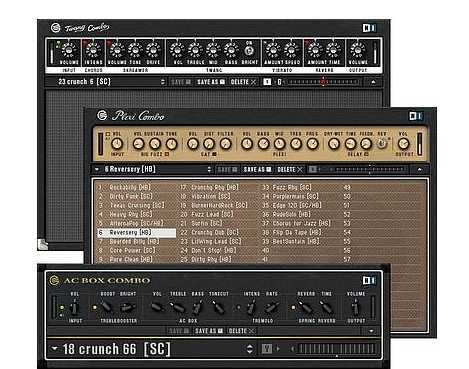The image size is (469, 369).
Task: Toggle Delay on/off box in Plexi Combo
Action: point(366,154)
